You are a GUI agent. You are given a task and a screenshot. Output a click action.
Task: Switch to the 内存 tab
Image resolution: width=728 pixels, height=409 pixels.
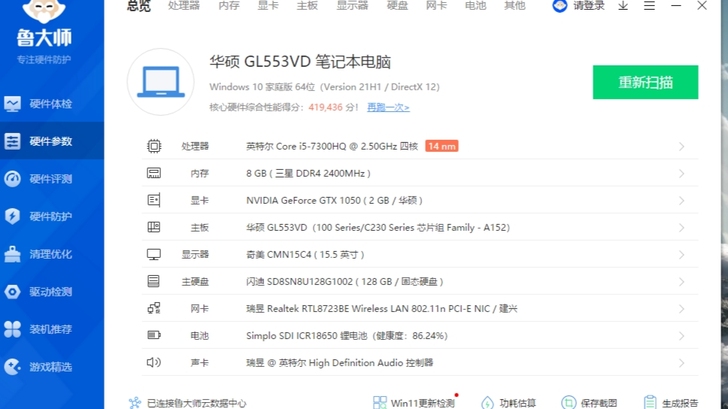[x=229, y=6]
